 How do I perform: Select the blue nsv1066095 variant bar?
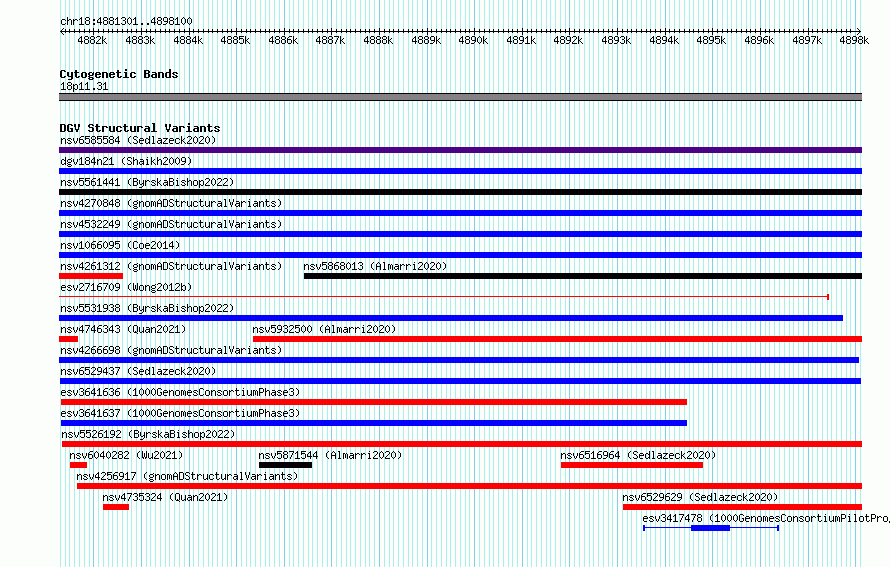click(x=460, y=255)
